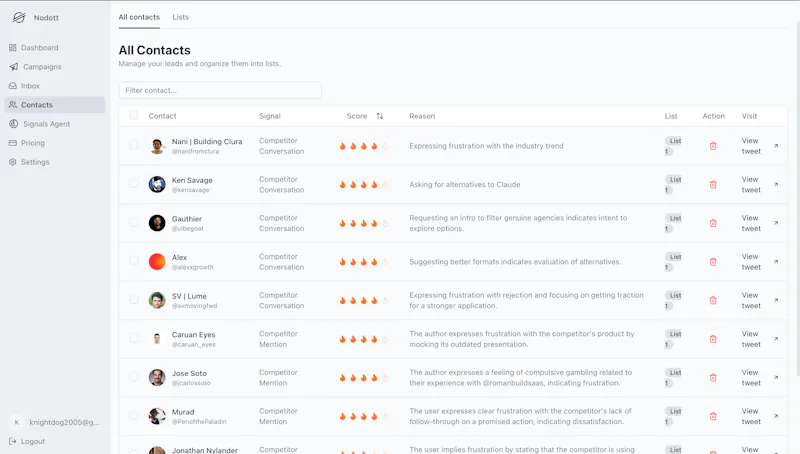Check the Jose Soto row checkbox
Viewport: 800px width, 454px height.
pos(134,376)
